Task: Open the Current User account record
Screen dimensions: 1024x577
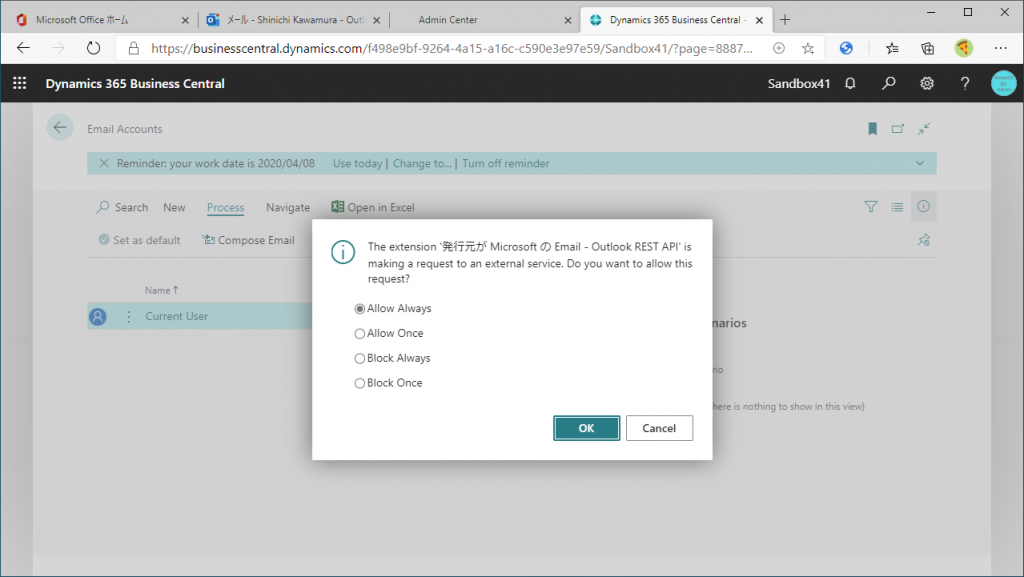Action: pos(176,316)
